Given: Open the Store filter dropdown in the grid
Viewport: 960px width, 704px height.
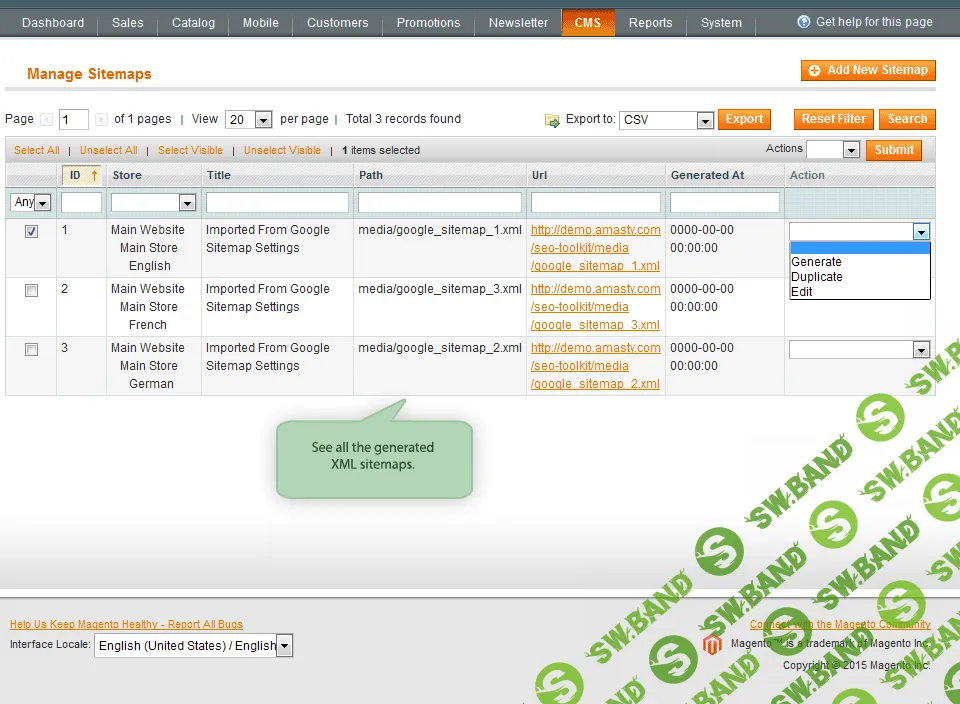Looking at the screenshot, I should pos(186,202).
